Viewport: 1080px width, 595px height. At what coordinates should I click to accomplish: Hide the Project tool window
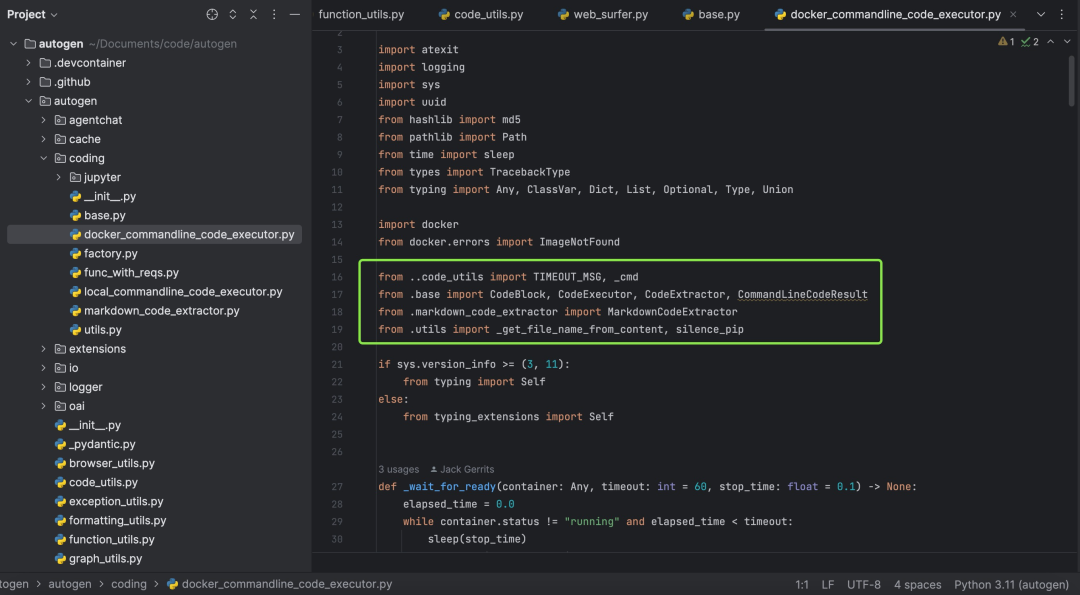pos(295,15)
